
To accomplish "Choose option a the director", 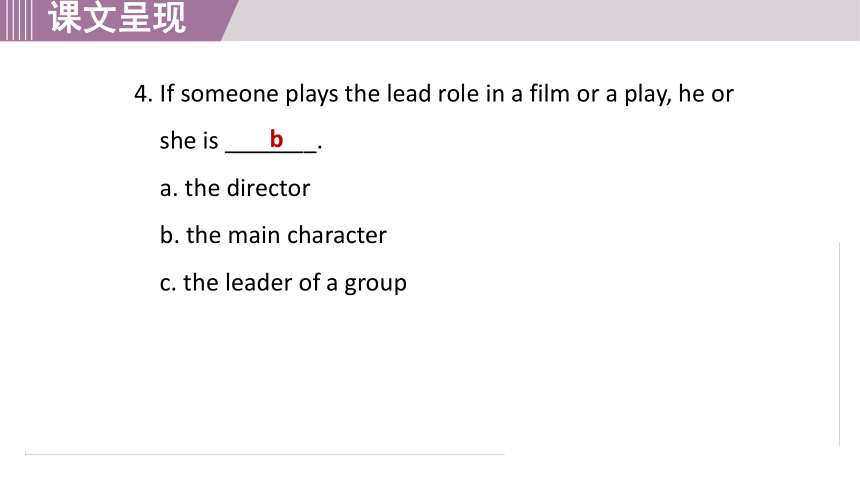I will click(x=235, y=188).
